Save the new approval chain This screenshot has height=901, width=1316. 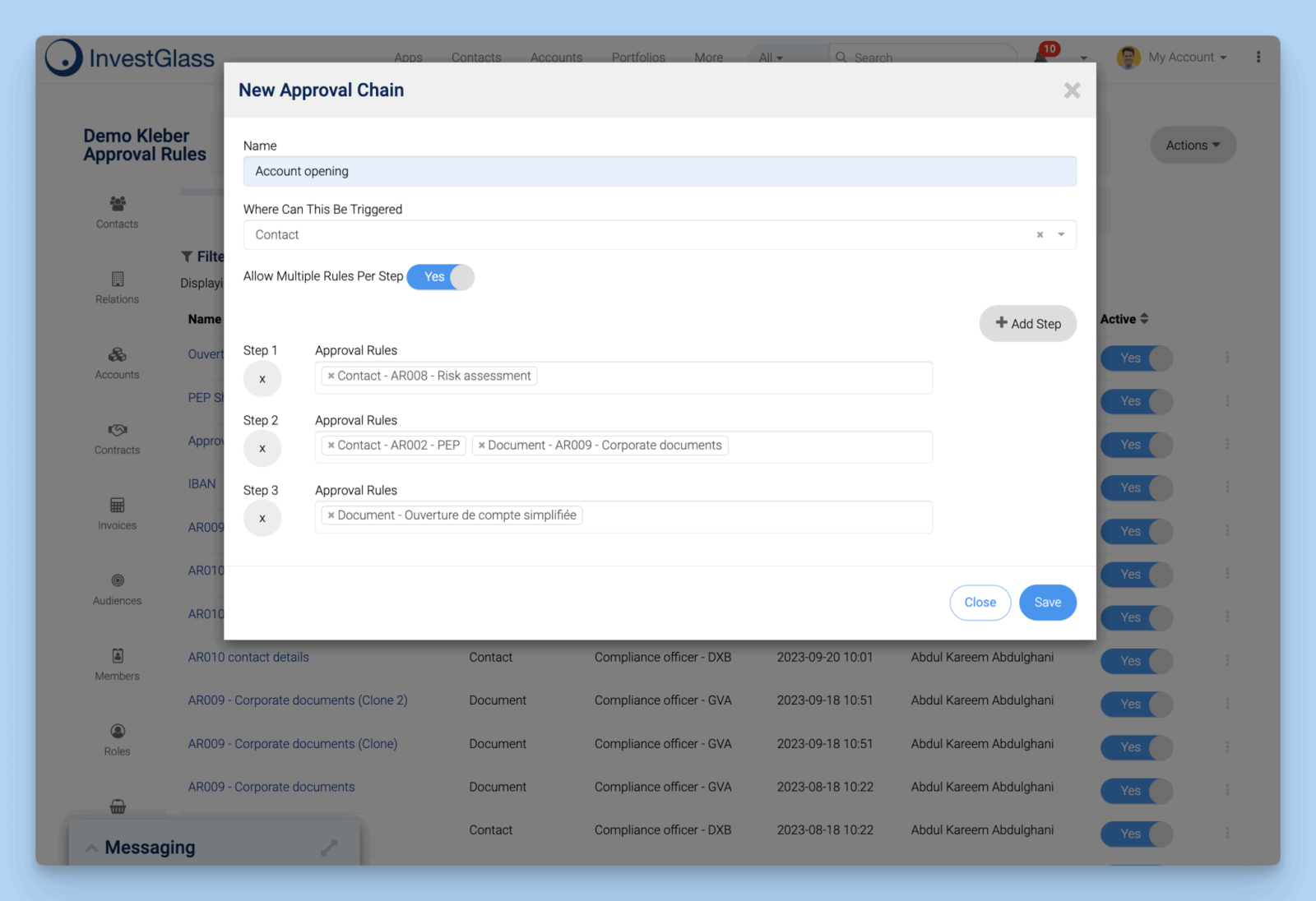click(1047, 603)
